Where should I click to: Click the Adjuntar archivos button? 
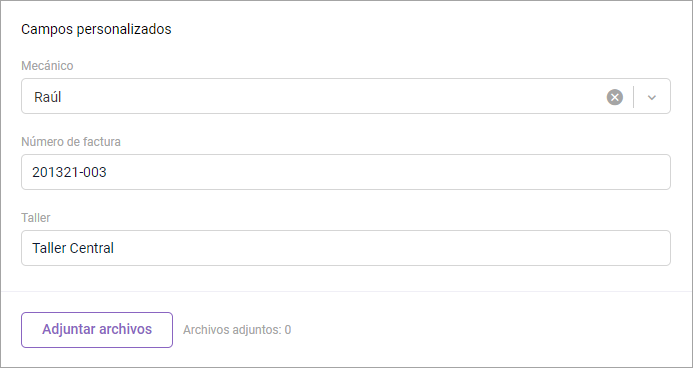click(97, 330)
